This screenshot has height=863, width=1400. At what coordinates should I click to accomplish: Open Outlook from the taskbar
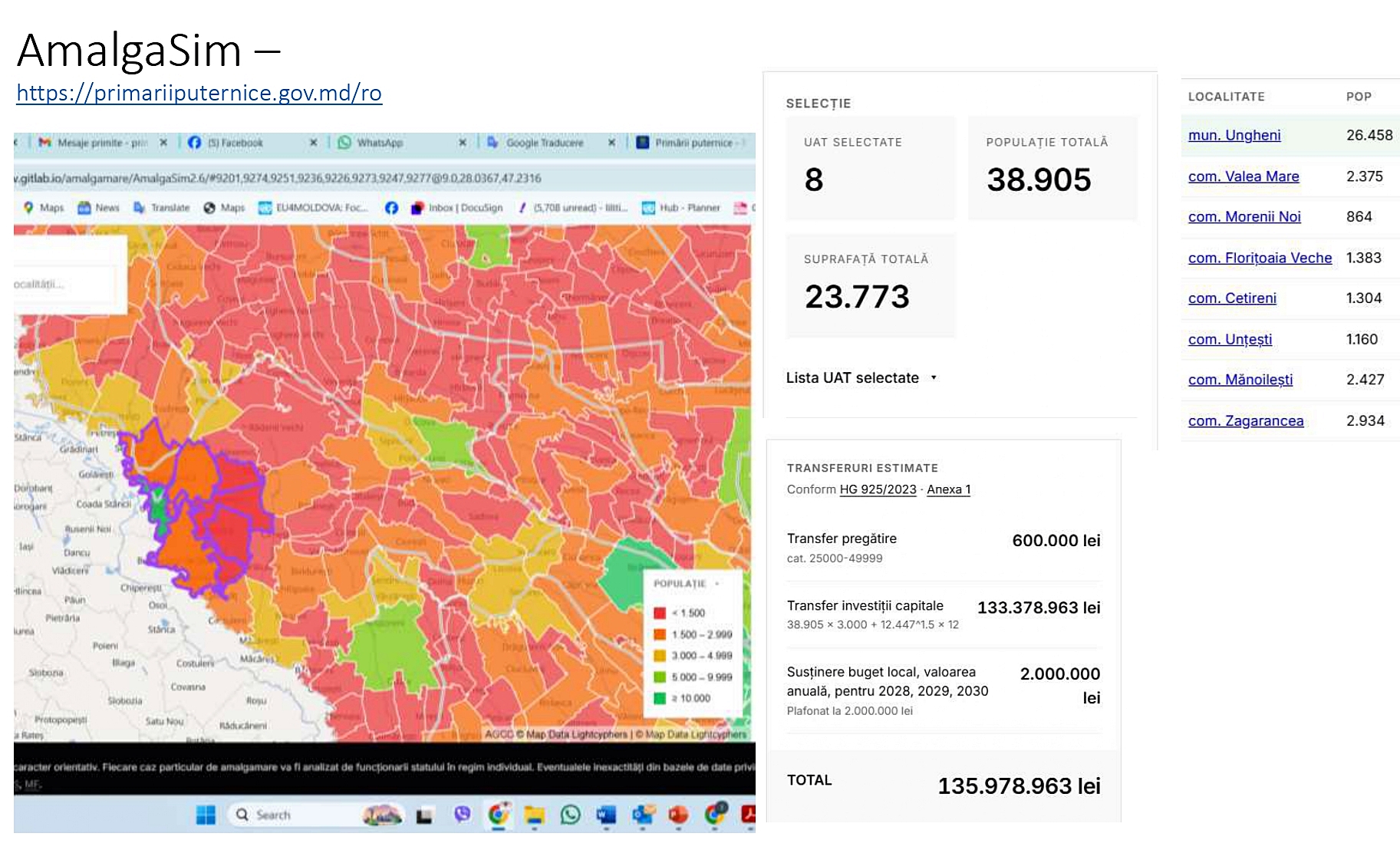[x=643, y=815]
